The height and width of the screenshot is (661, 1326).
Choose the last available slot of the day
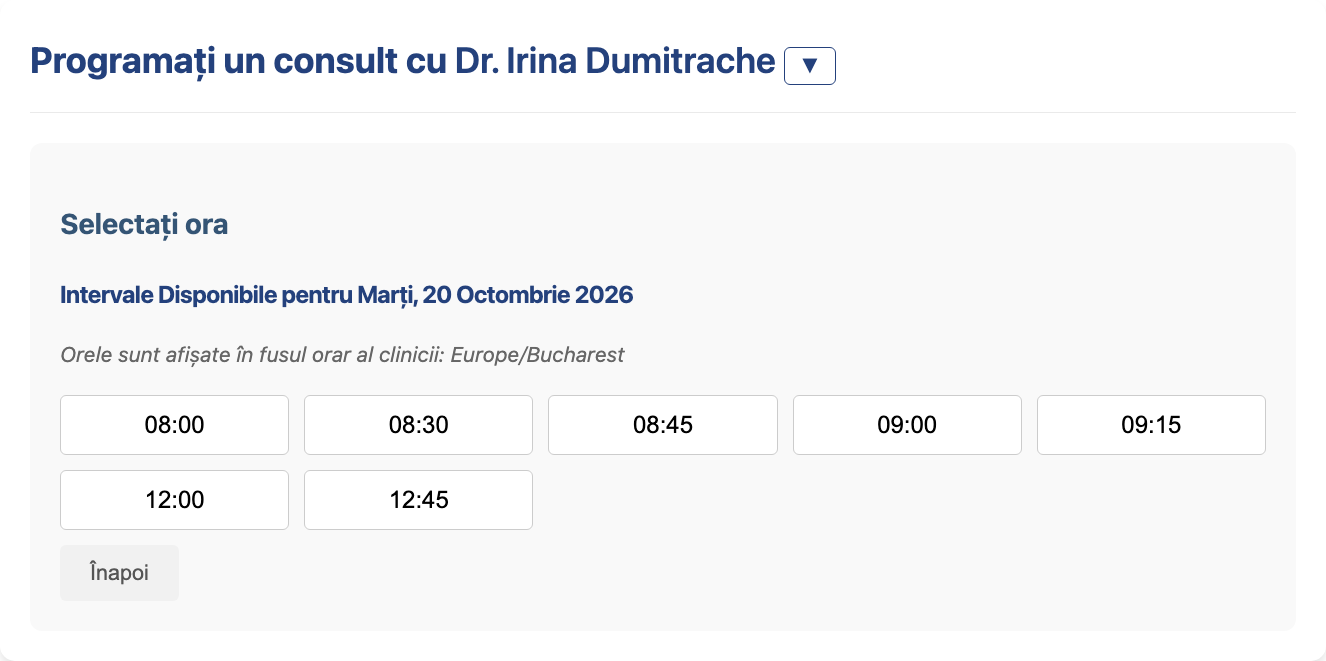(x=418, y=500)
